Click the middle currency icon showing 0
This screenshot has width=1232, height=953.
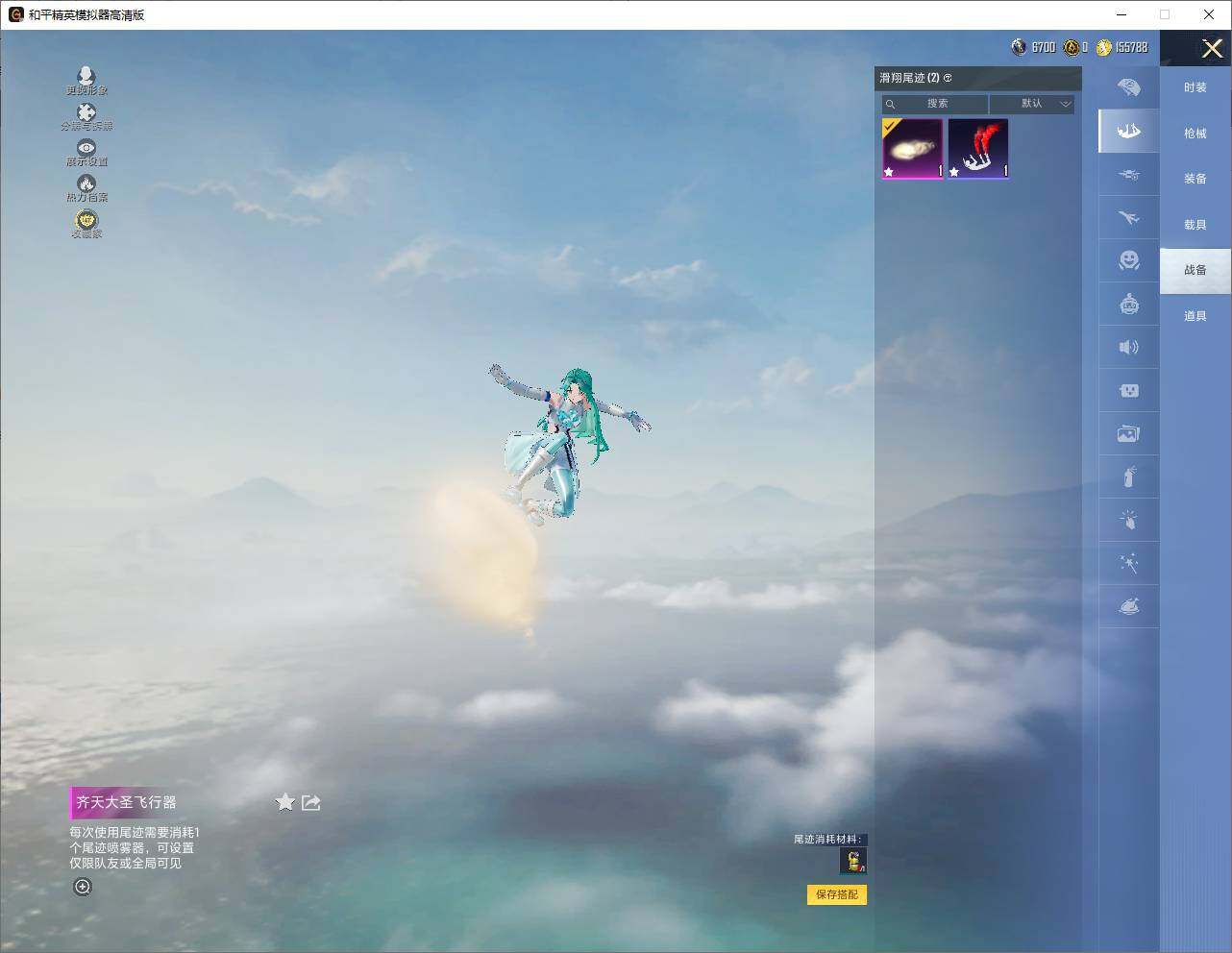[1071, 47]
